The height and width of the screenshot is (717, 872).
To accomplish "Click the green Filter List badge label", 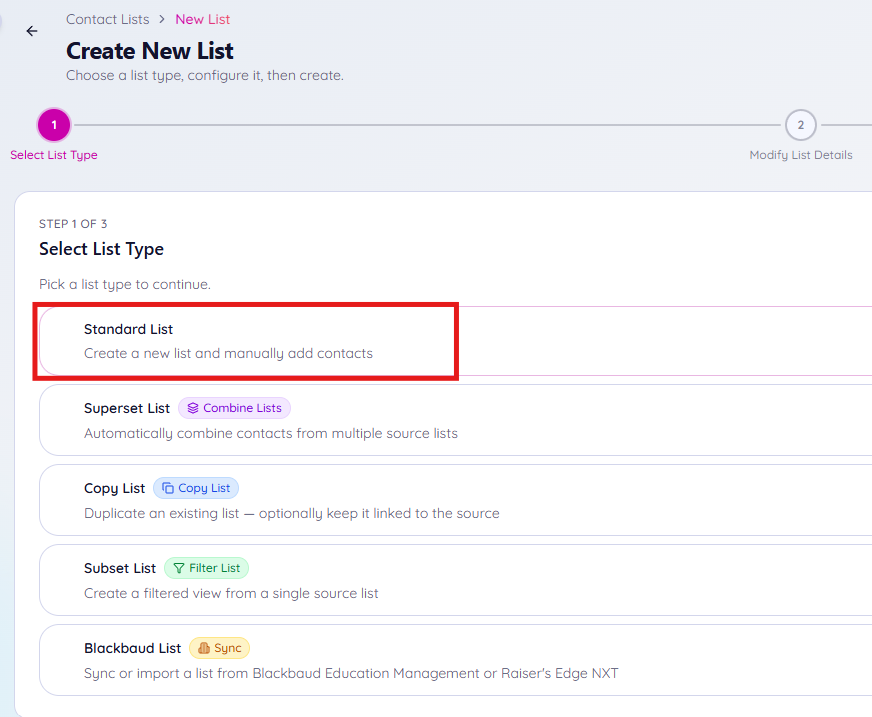I will coord(215,568).
